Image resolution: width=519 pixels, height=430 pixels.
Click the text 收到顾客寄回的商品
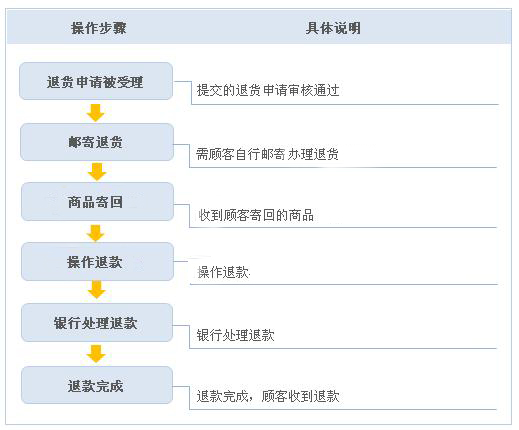[256, 215]
